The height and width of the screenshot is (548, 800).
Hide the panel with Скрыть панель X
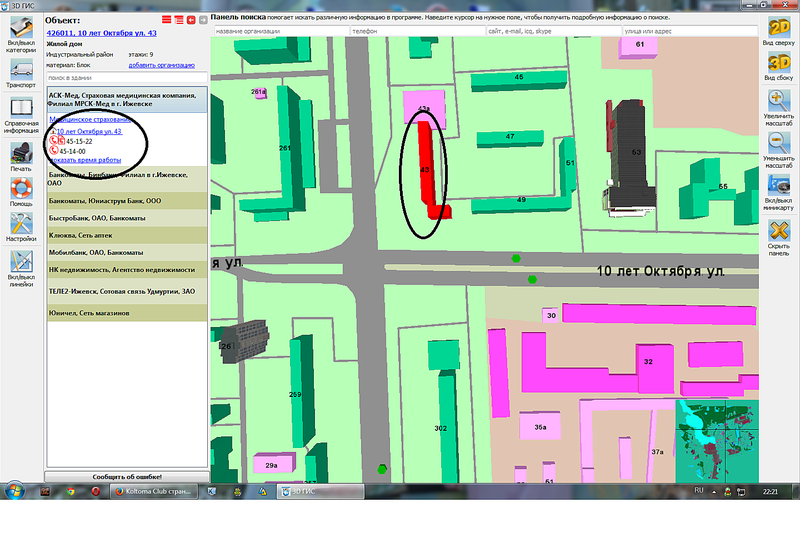[x=779, y=231]
